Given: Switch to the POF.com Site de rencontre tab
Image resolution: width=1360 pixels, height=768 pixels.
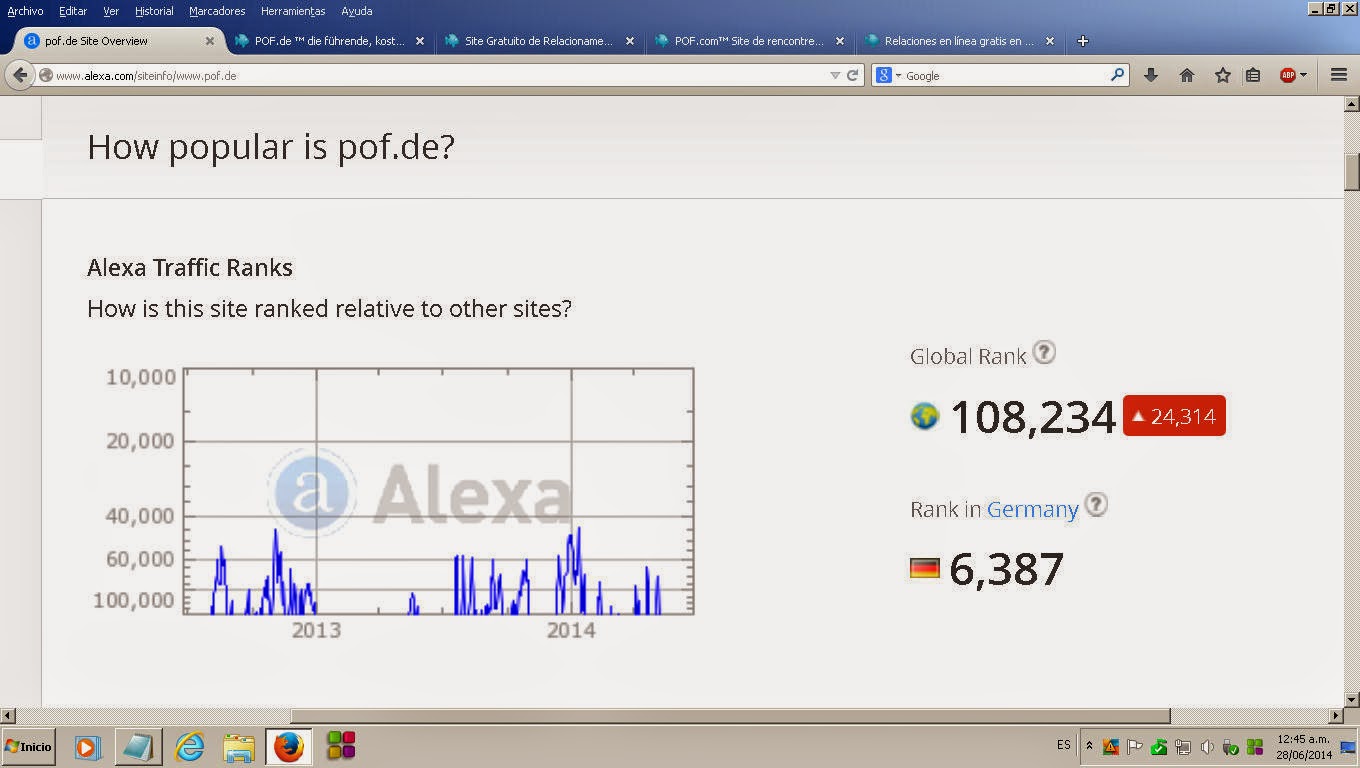Looking at the screenshot, I should click(750, 41).
